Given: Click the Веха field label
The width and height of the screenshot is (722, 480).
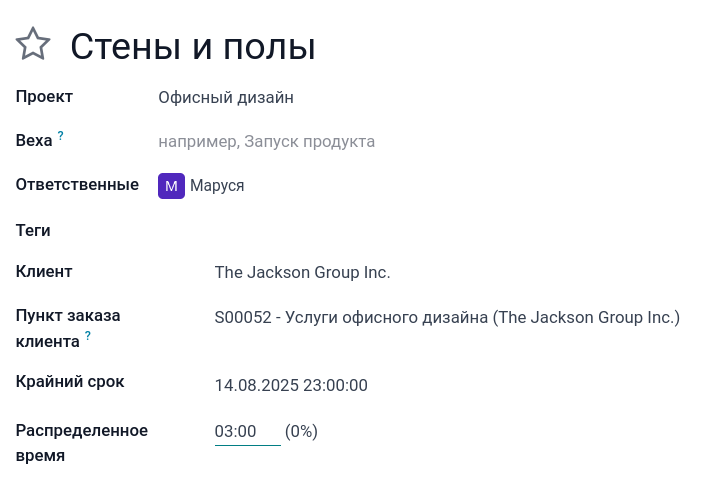Looking at the screenshot, I should click(34, 141).
